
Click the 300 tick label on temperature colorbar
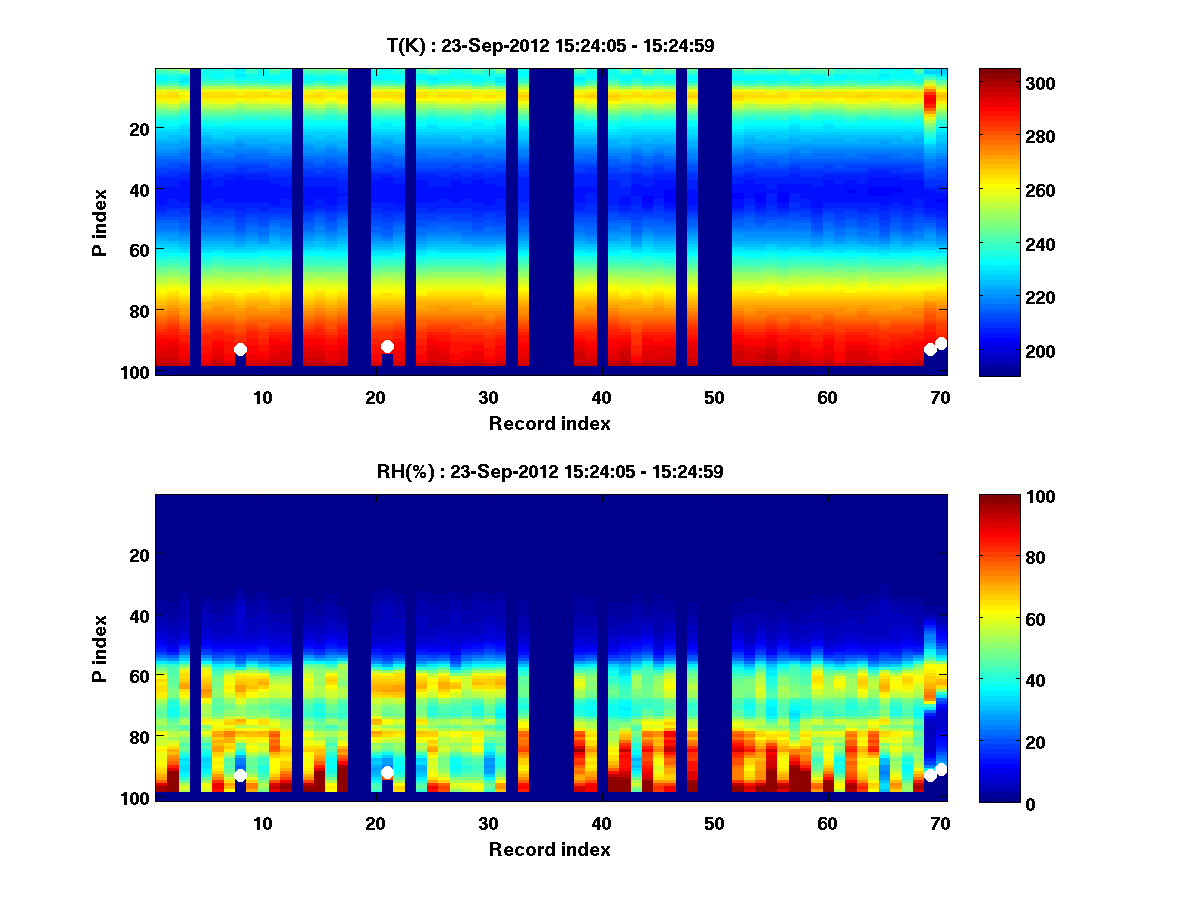[1045, 83]
